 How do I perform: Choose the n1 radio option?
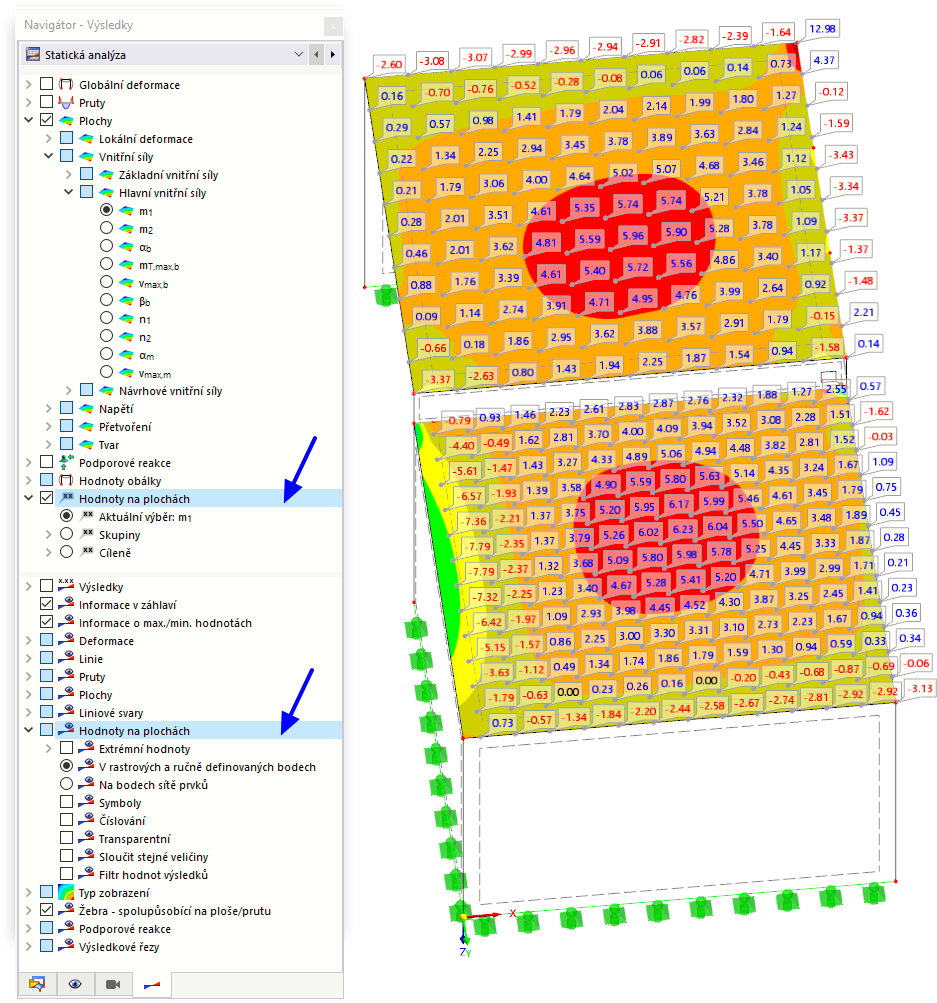pos(106,318)
